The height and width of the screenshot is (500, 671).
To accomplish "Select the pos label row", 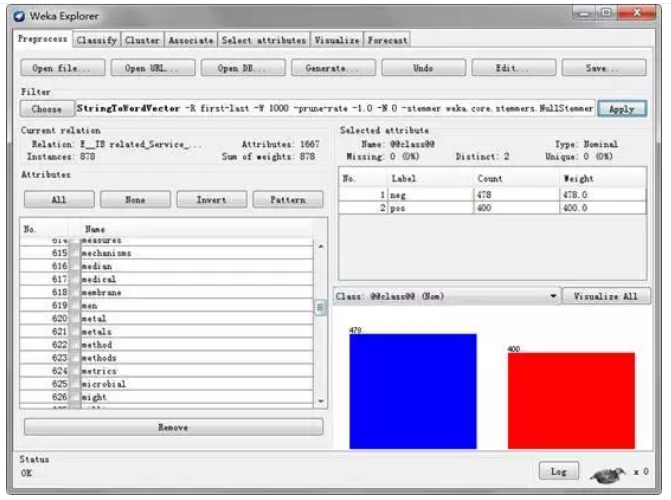I will pos(492,208).
